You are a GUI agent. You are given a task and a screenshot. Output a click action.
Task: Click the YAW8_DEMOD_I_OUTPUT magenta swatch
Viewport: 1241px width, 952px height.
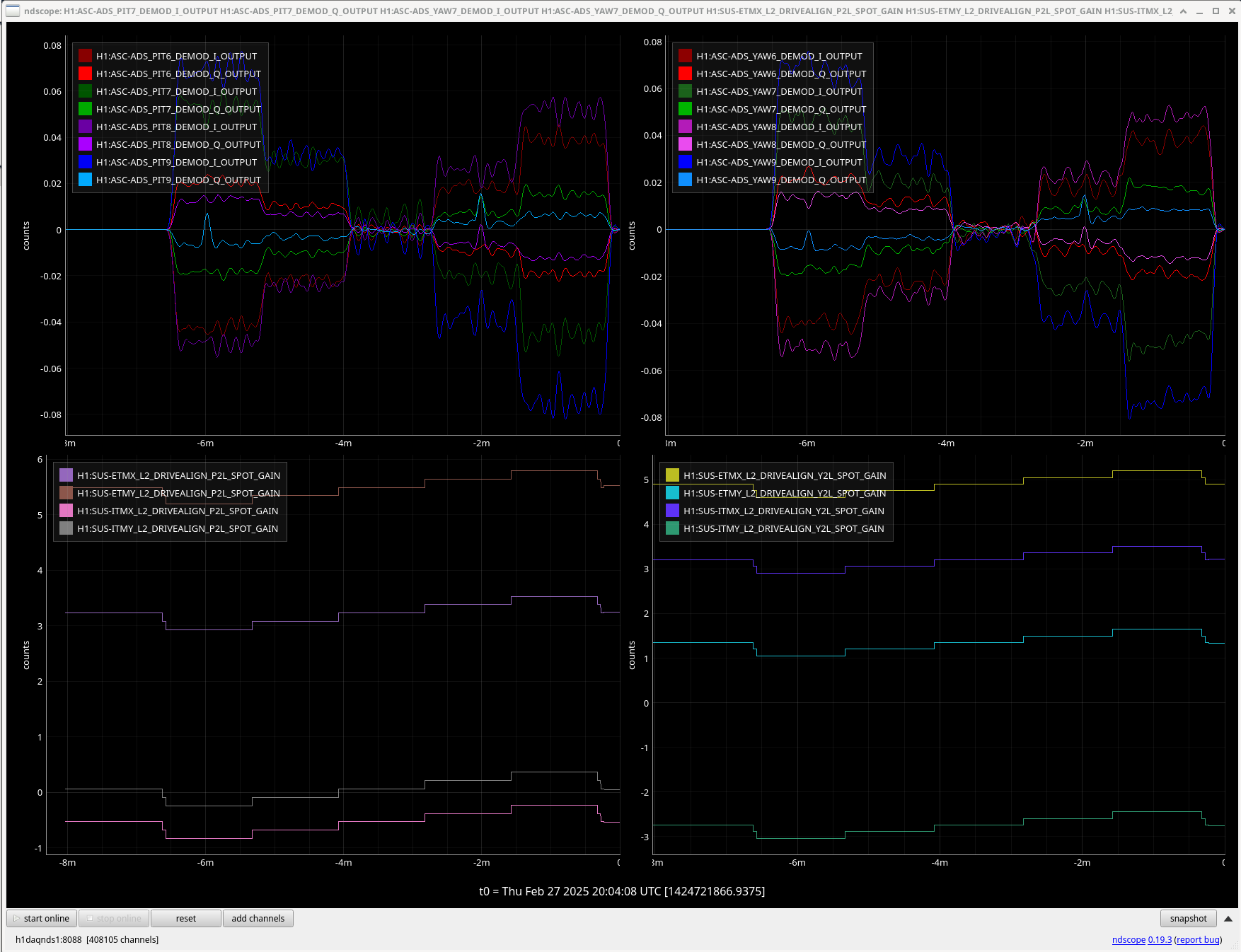pos(685,127)
